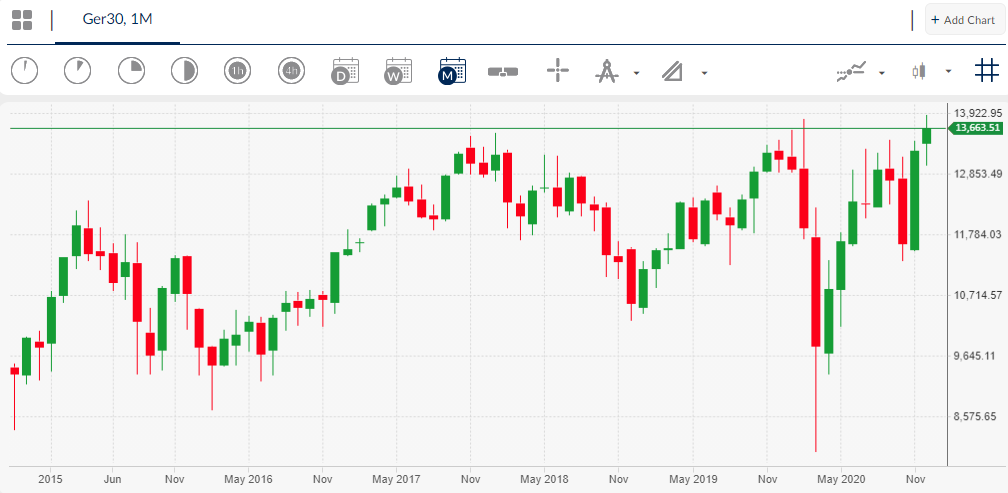
Task: Select the candlestick chart type icon
Action: pyautogui.click(x=920, y=71)
